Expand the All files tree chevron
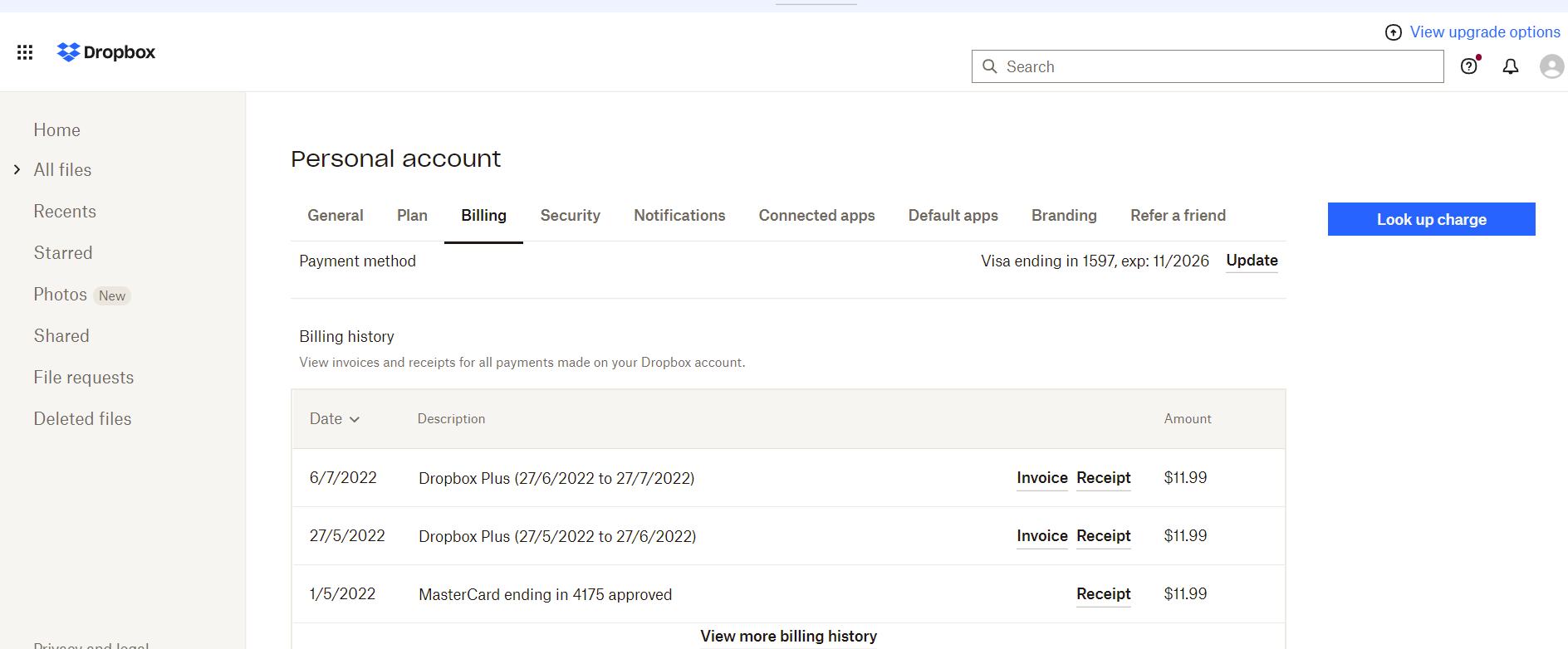Viewport: 1568px width, 649px height. point(17,169)
